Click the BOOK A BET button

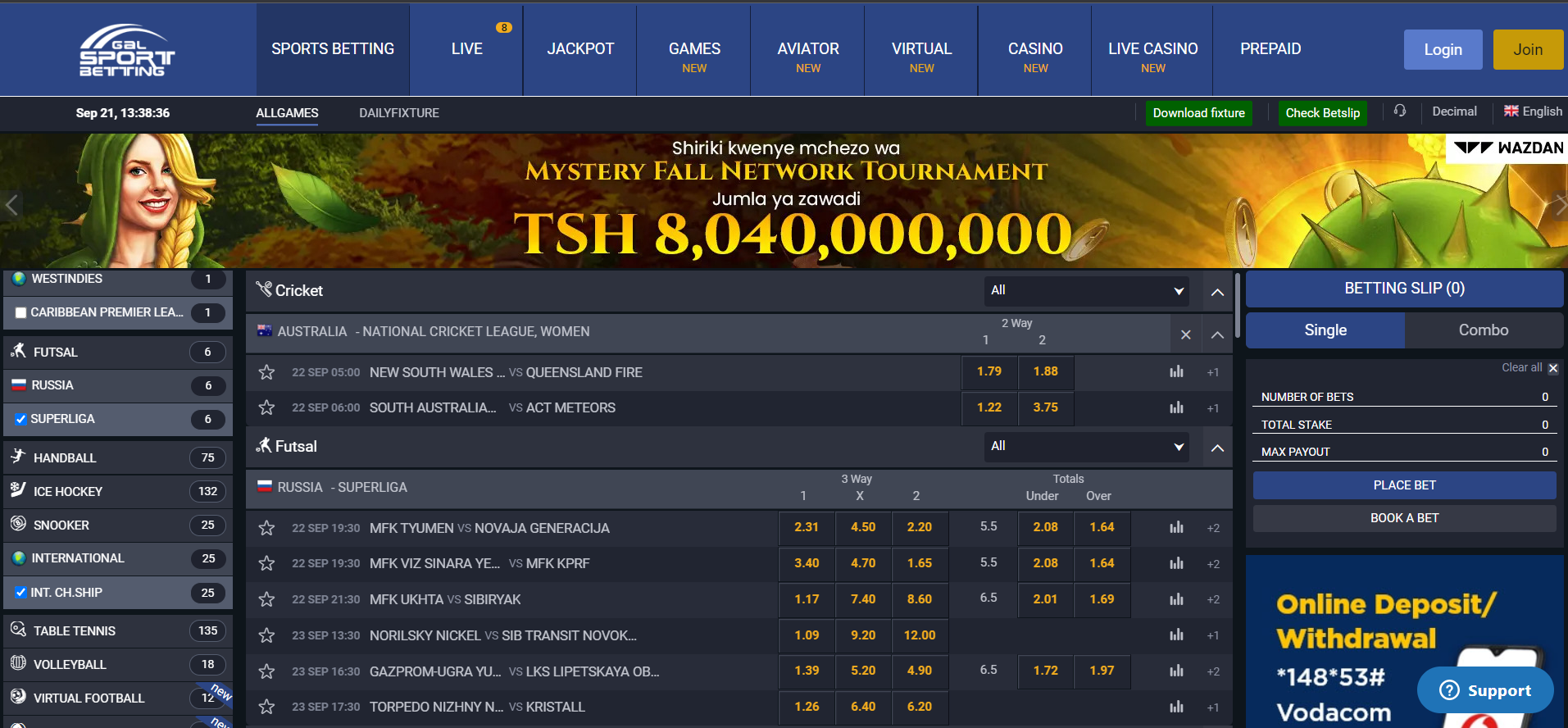click(1404, 518)
